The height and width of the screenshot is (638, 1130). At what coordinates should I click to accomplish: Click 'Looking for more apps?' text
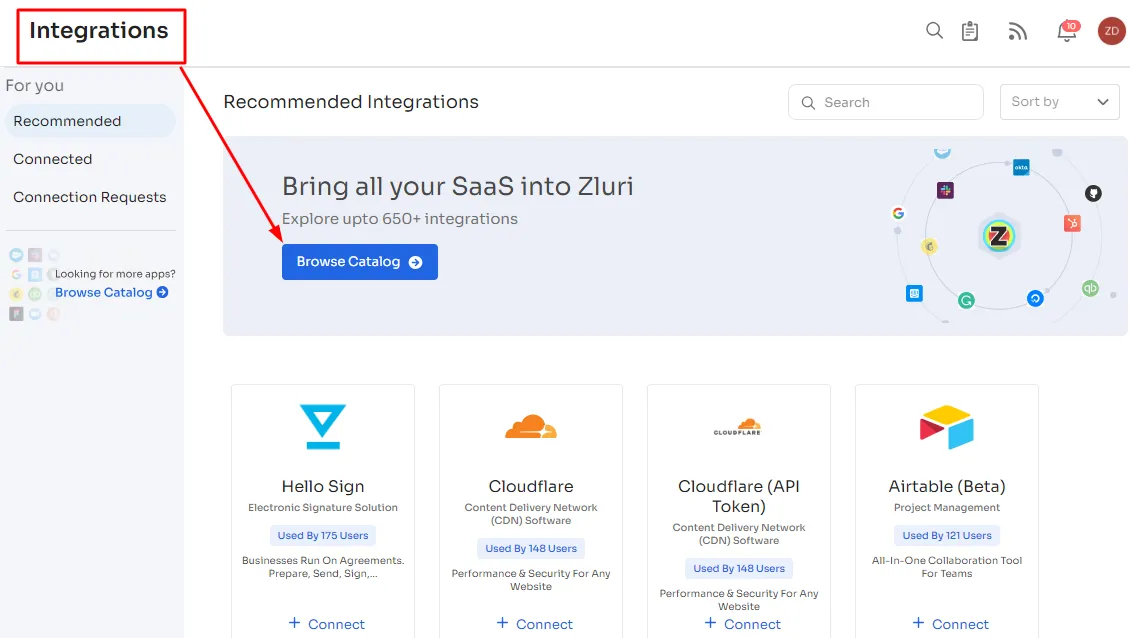(115, 274)
